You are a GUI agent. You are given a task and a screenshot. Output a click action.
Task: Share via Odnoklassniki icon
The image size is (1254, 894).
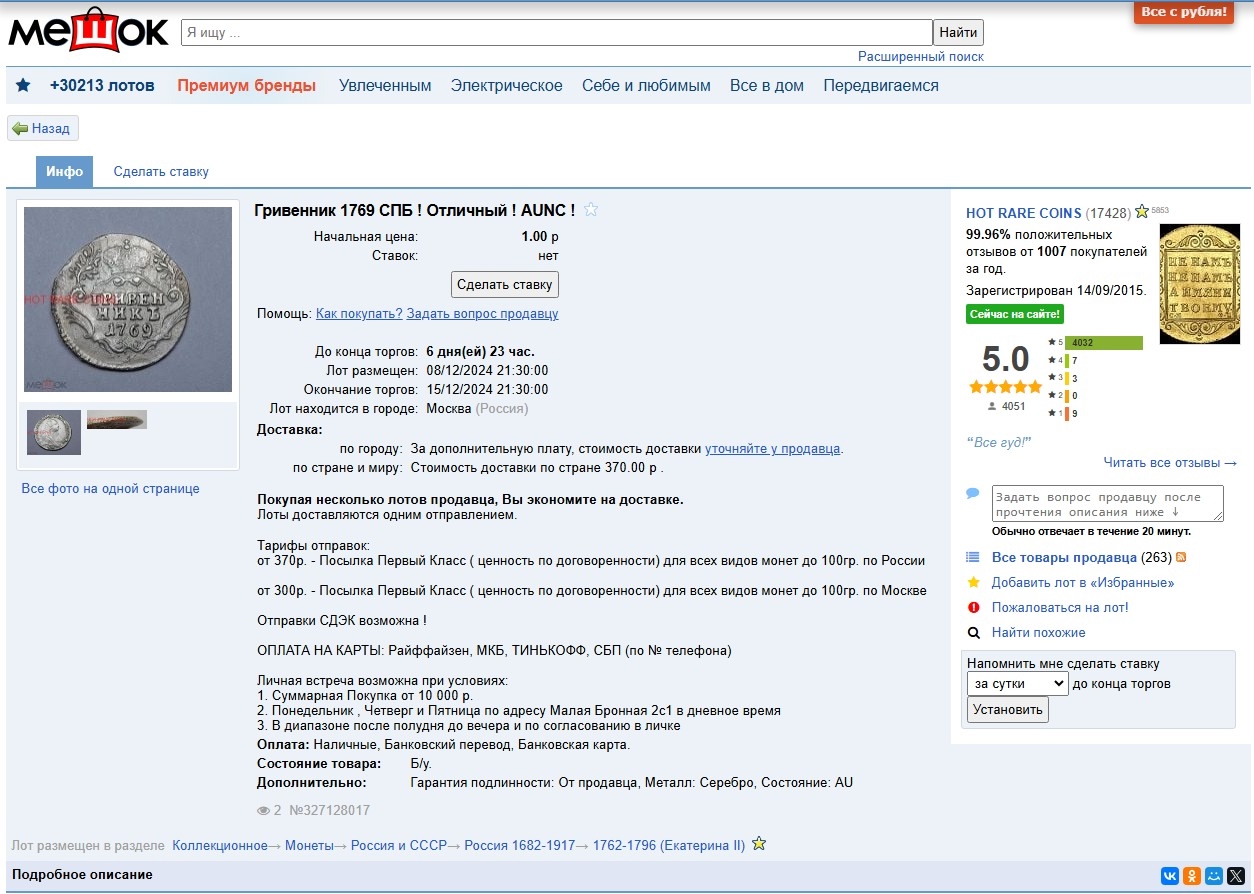pos(1191,876)
